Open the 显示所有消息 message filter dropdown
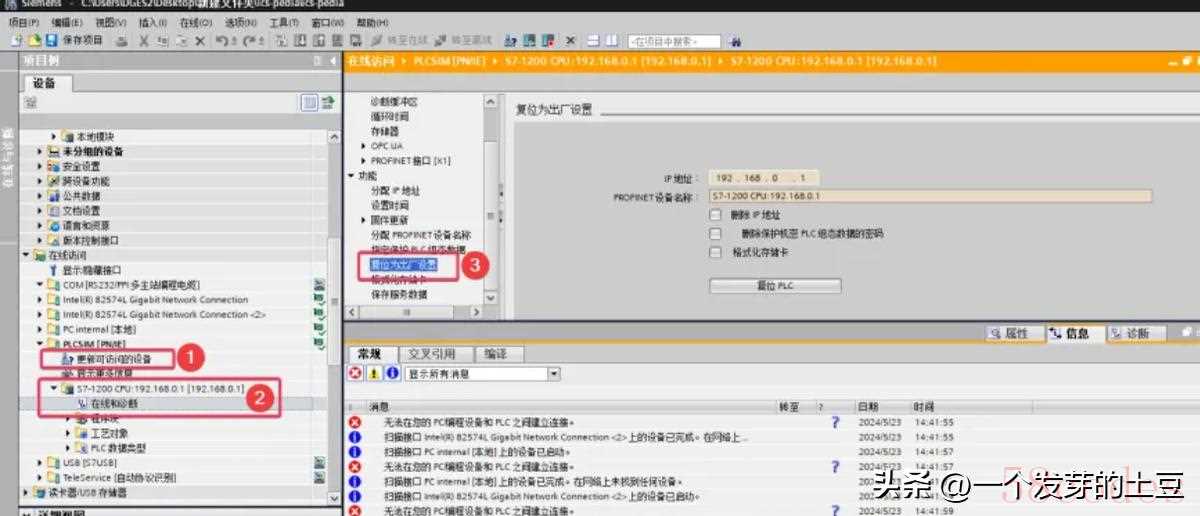 tap(554, 373)
